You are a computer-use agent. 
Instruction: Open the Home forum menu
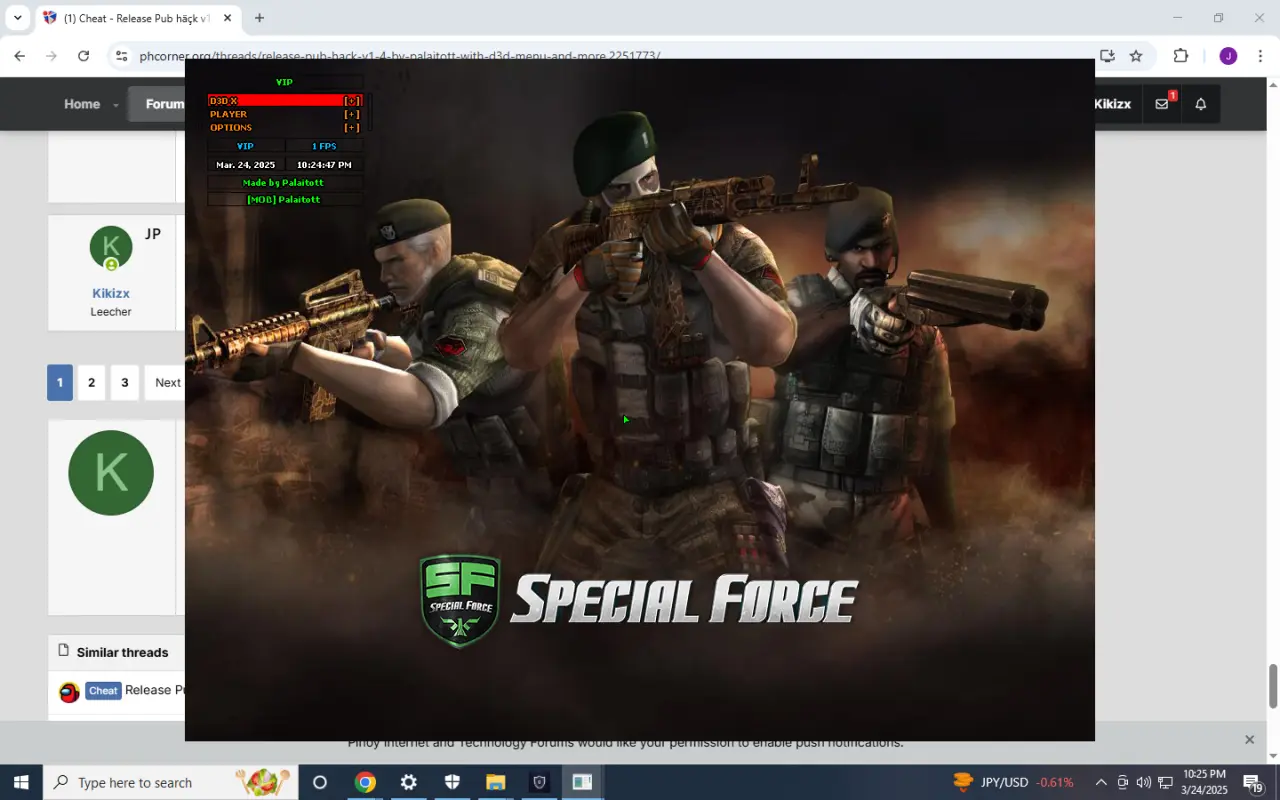tap(82, 104)
